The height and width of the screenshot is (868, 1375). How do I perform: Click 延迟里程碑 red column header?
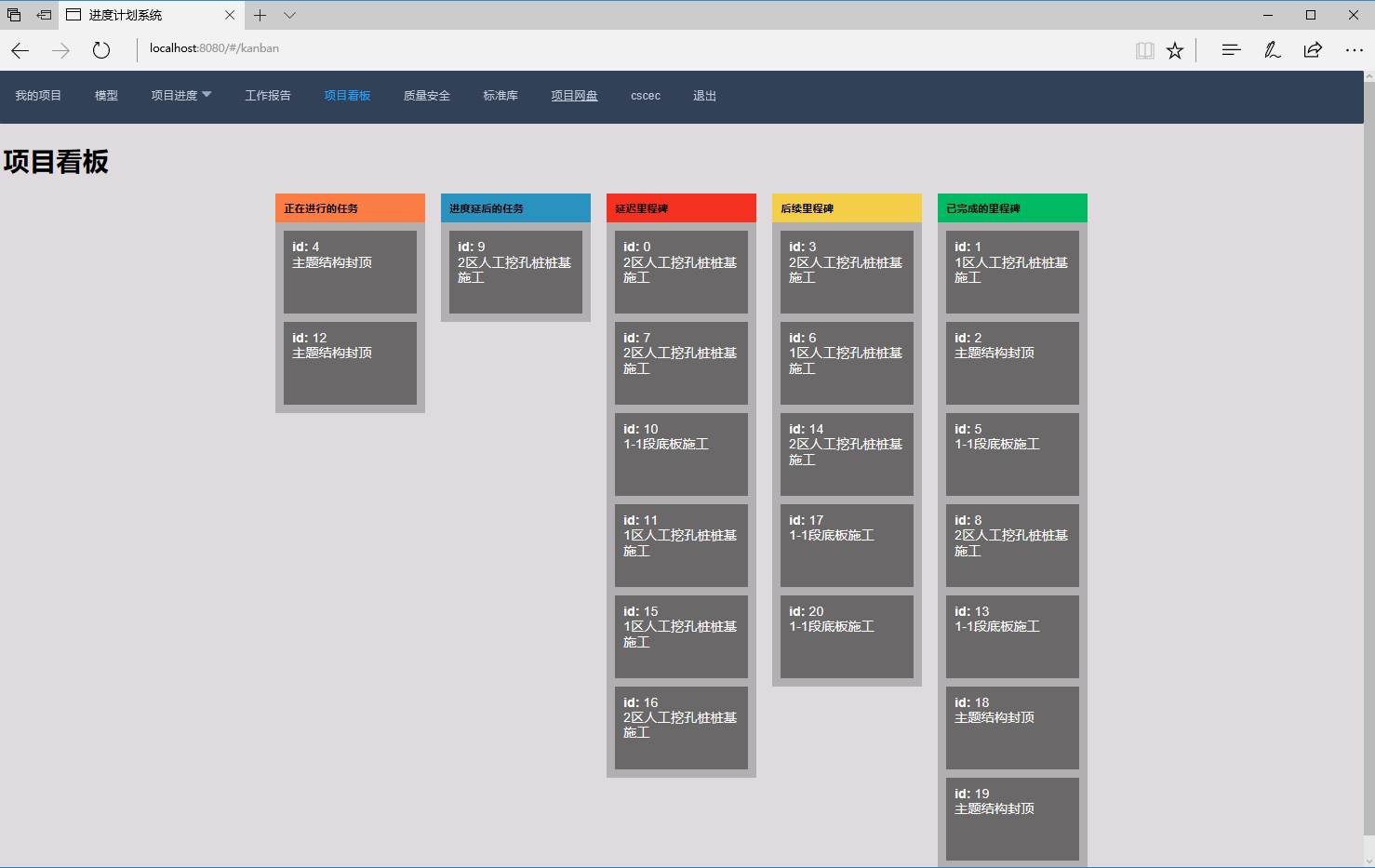click(x=681, y=208)
